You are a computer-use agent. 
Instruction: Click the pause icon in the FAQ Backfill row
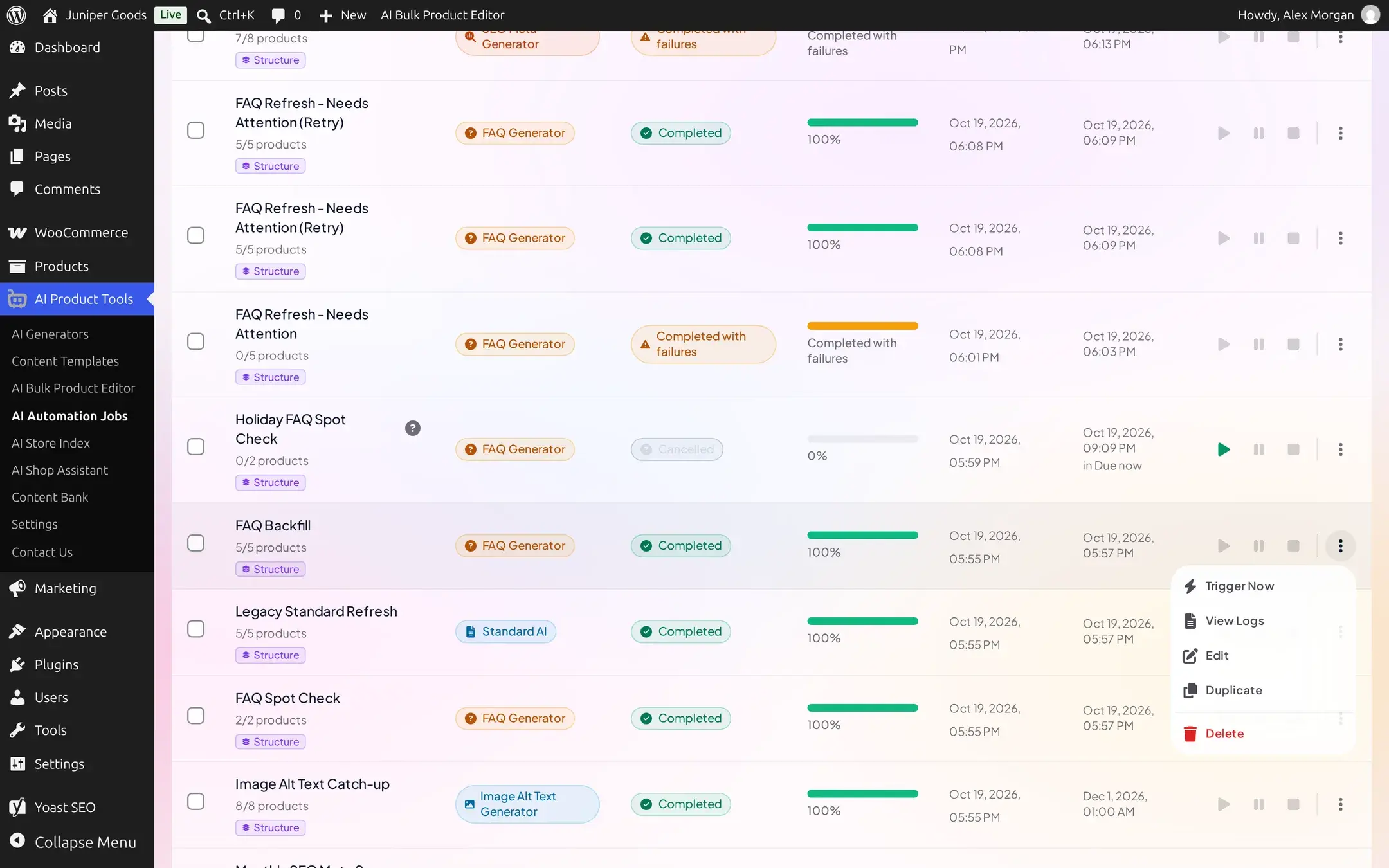(x=1258, y=546)
